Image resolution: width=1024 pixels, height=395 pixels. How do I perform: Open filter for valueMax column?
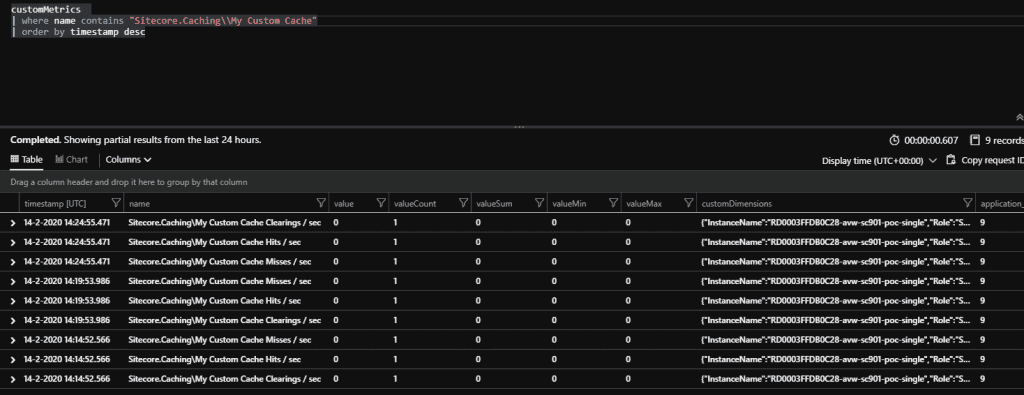688,204
